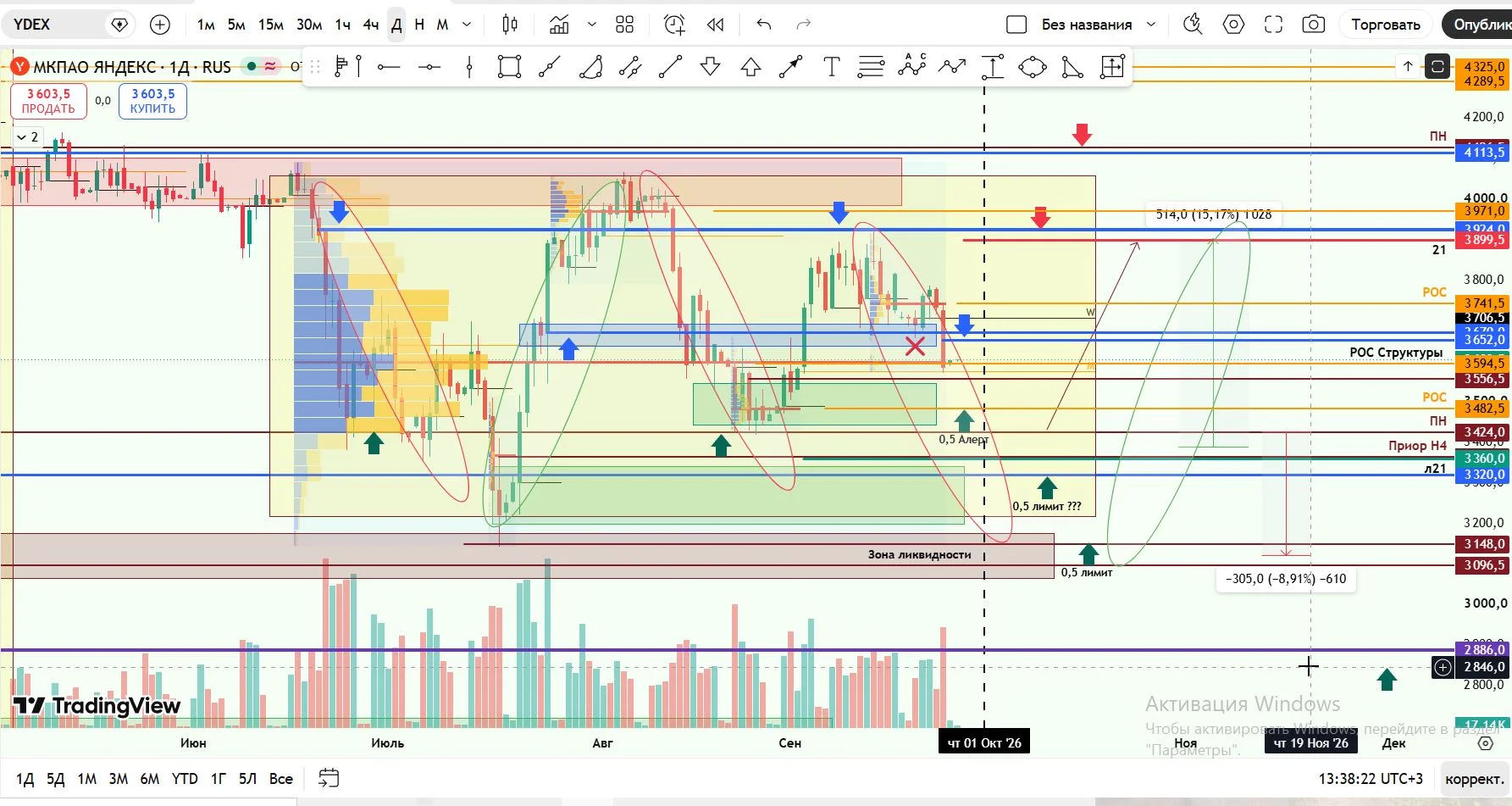Image resolution: width=1512 pixels, height=806 pixels.
Task: Select the weekly Н timeframe
Action: pyautogui.click(x=419, y=25)
